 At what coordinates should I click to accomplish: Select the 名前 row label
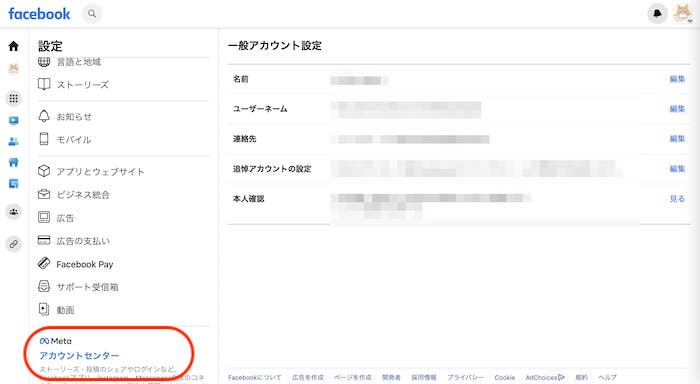(241, 79)
